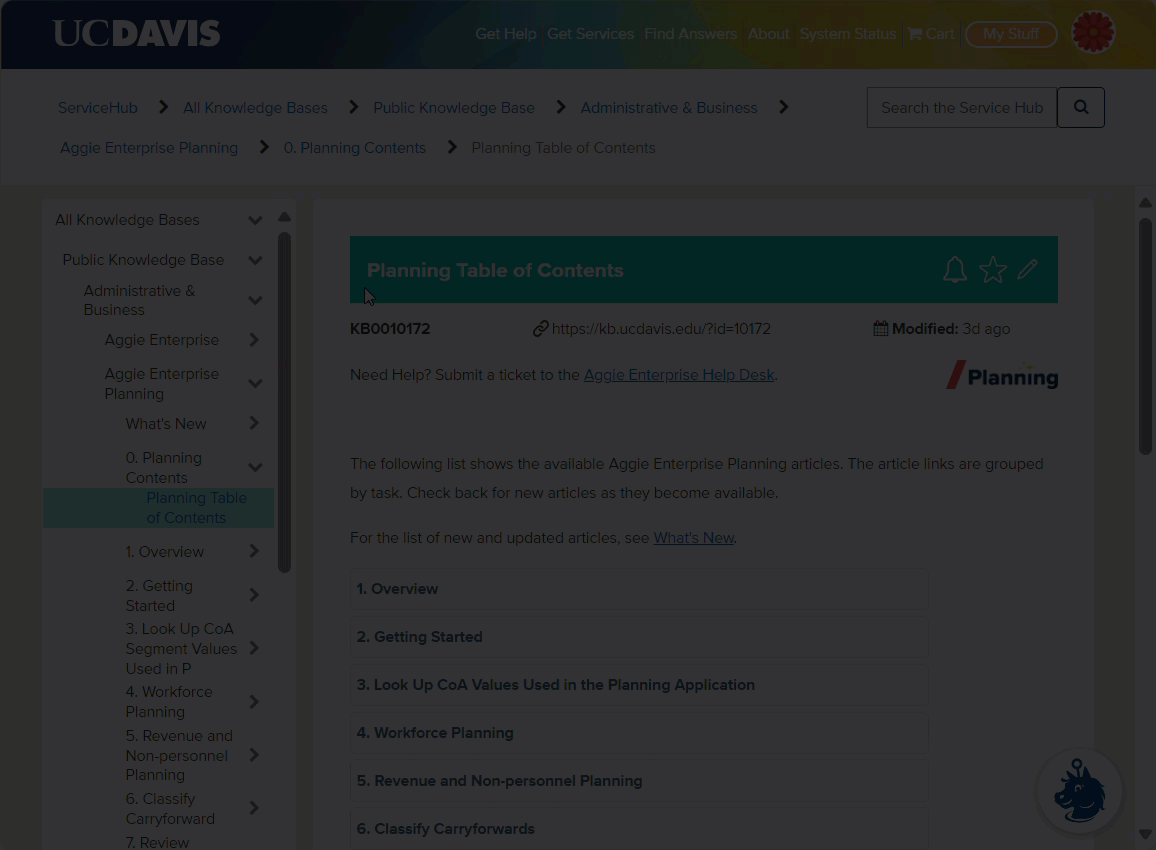The width and height of the screenshot is (1156, 850).
Task: Go to Administrative & Business breadcrumb
Action: [x=669, y=108]
